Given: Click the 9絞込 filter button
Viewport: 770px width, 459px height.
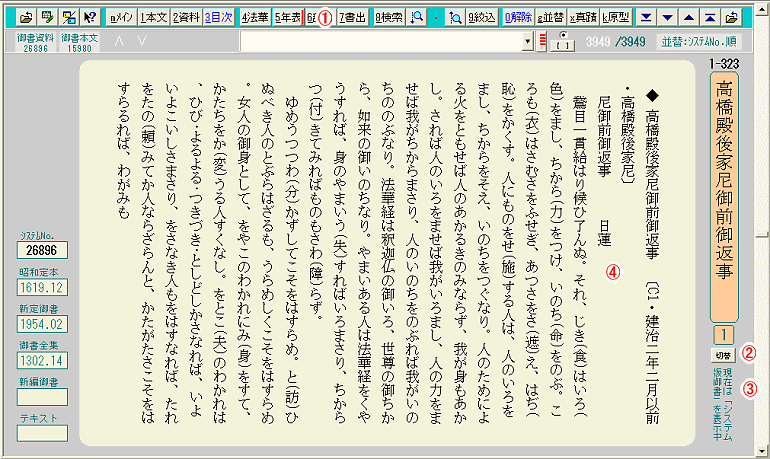Looking at the screenshot, I should (482, 17).
